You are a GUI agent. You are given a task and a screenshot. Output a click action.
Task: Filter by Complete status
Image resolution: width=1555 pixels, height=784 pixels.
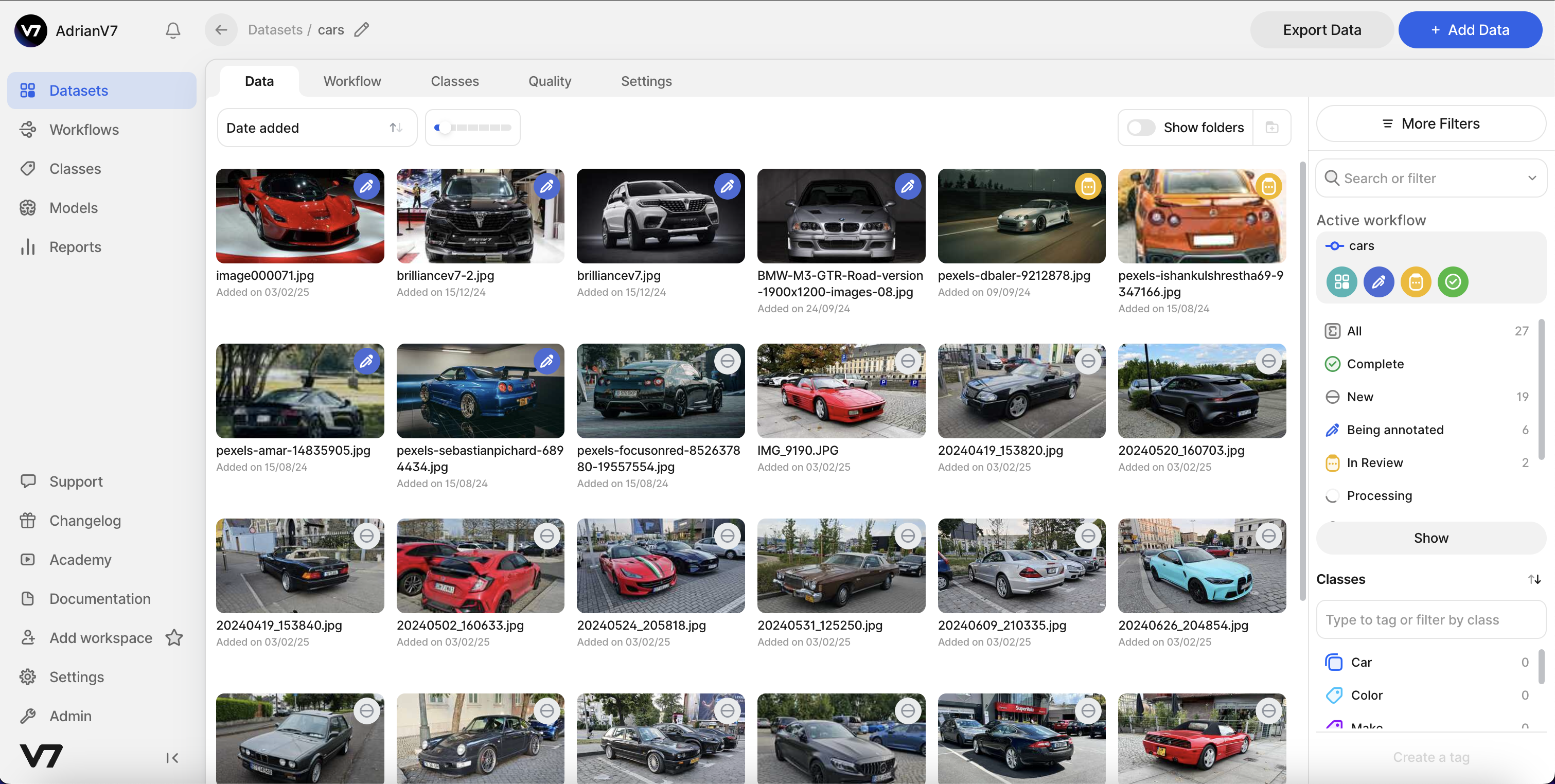pyautogui.click(x=1426, y=364)
